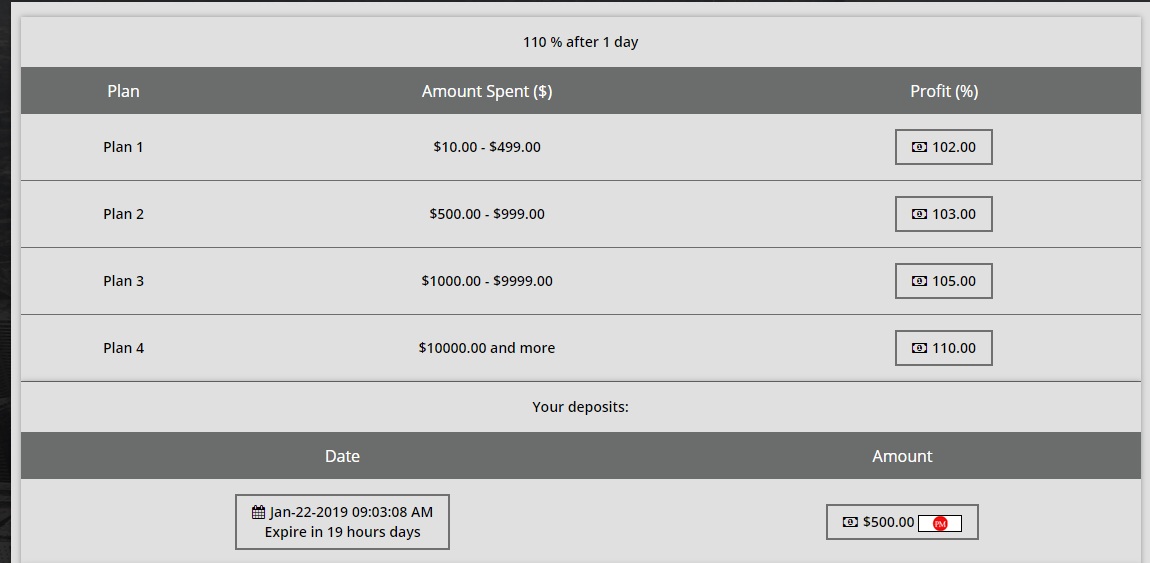Screen dimensions: 1150x563
Task: Click the Plan column header
Action: pyautogui.click(x=123, y=91)
